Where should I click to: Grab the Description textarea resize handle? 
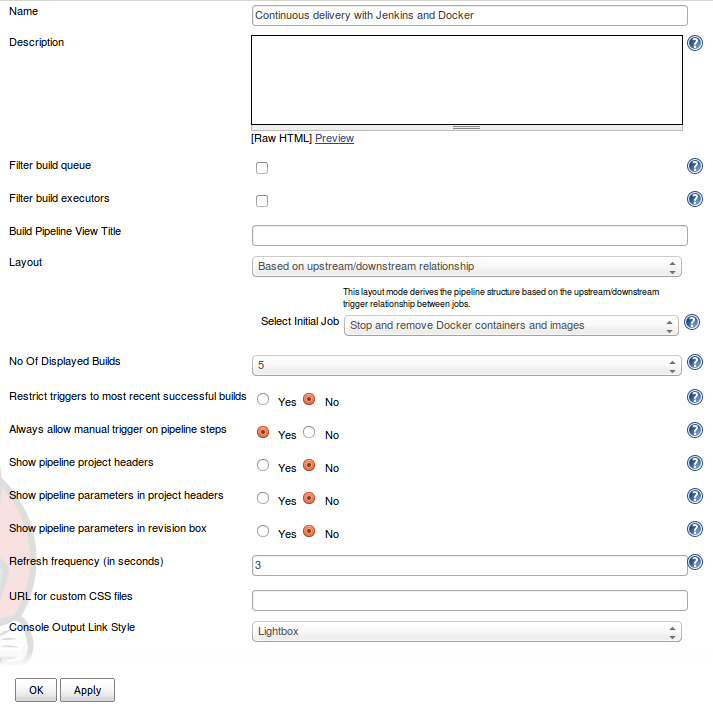pos(467,128)
